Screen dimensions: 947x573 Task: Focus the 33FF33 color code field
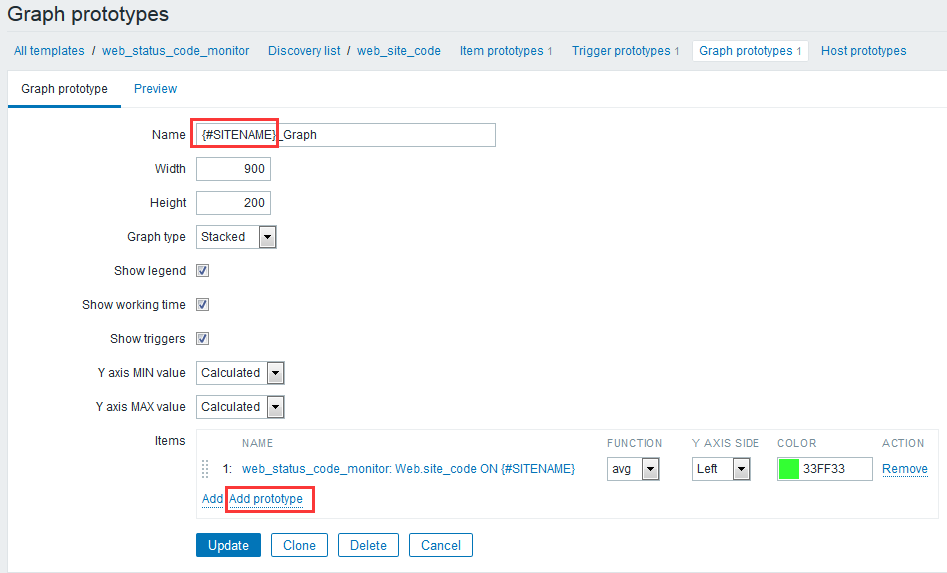point(836,469)
